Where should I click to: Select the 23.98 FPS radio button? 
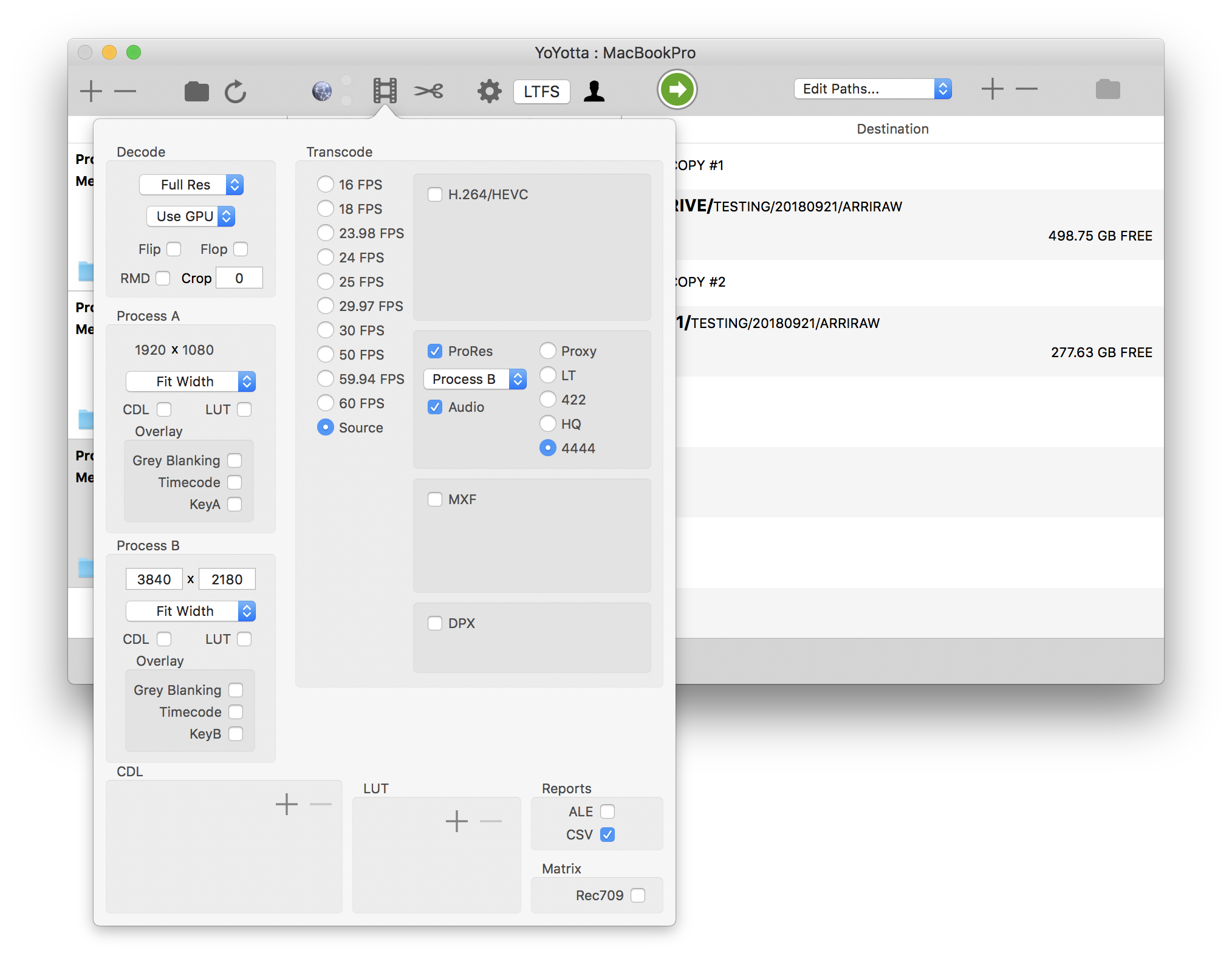point(326,233)
